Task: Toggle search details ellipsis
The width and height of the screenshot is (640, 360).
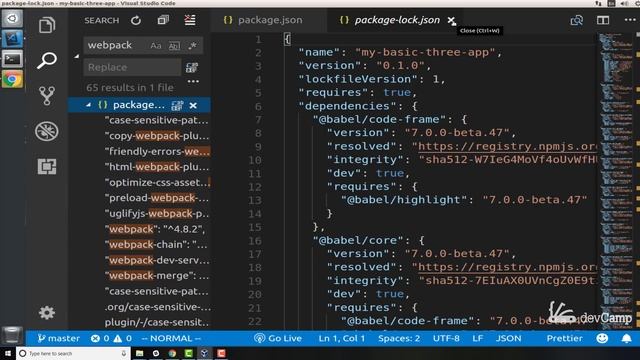Action: (x=193, y=82)
